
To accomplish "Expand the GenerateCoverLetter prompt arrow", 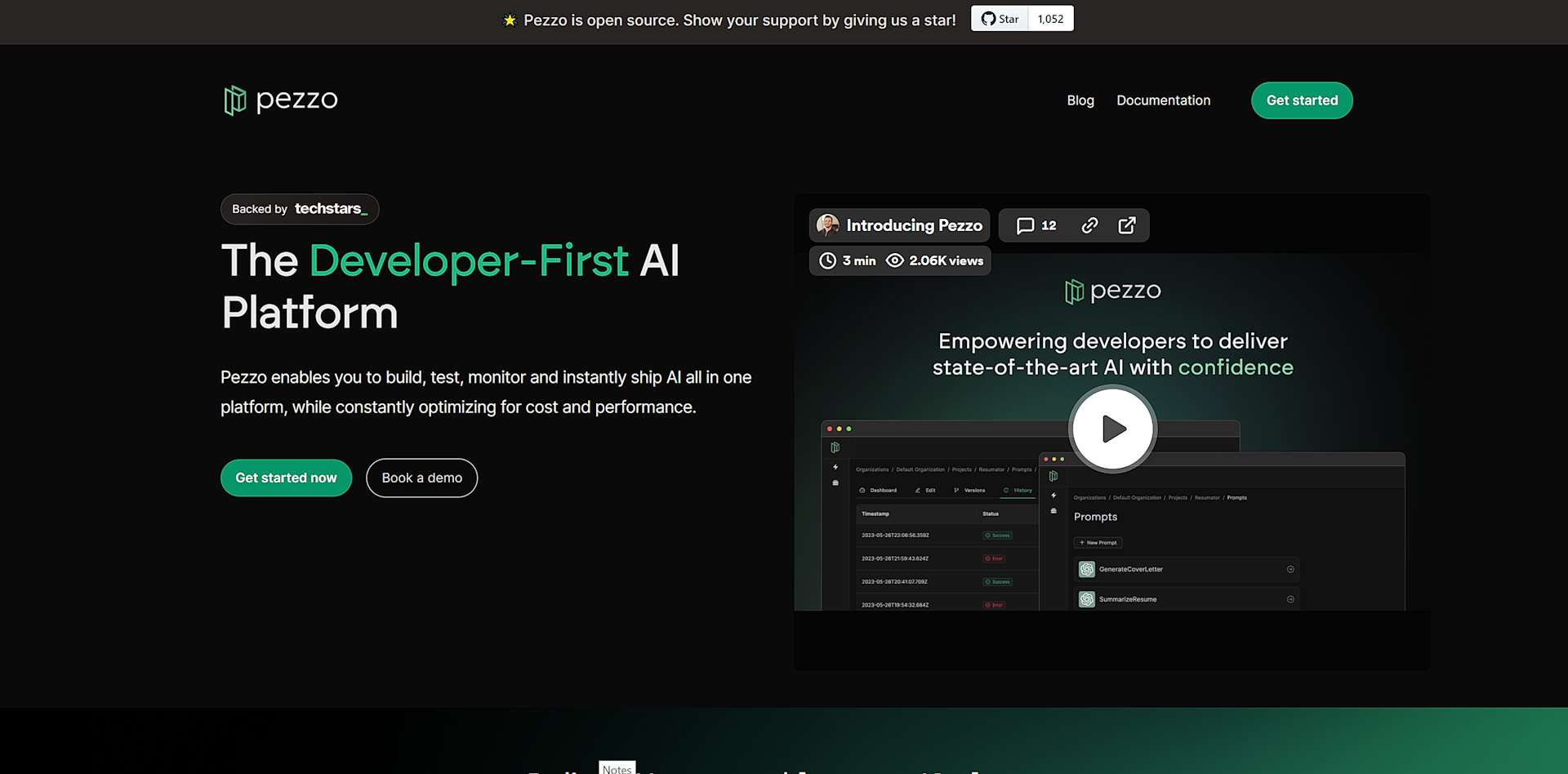I will 1290,569.
